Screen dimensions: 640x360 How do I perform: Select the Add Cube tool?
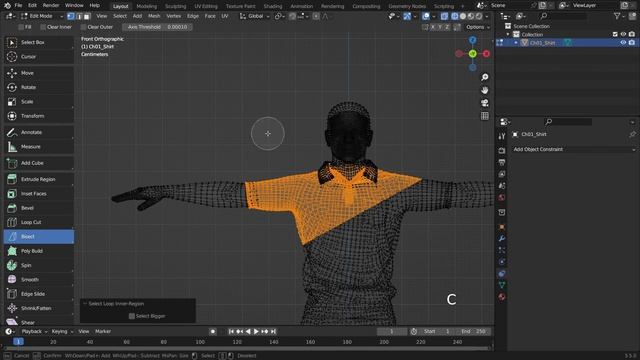tap(39, 163)
